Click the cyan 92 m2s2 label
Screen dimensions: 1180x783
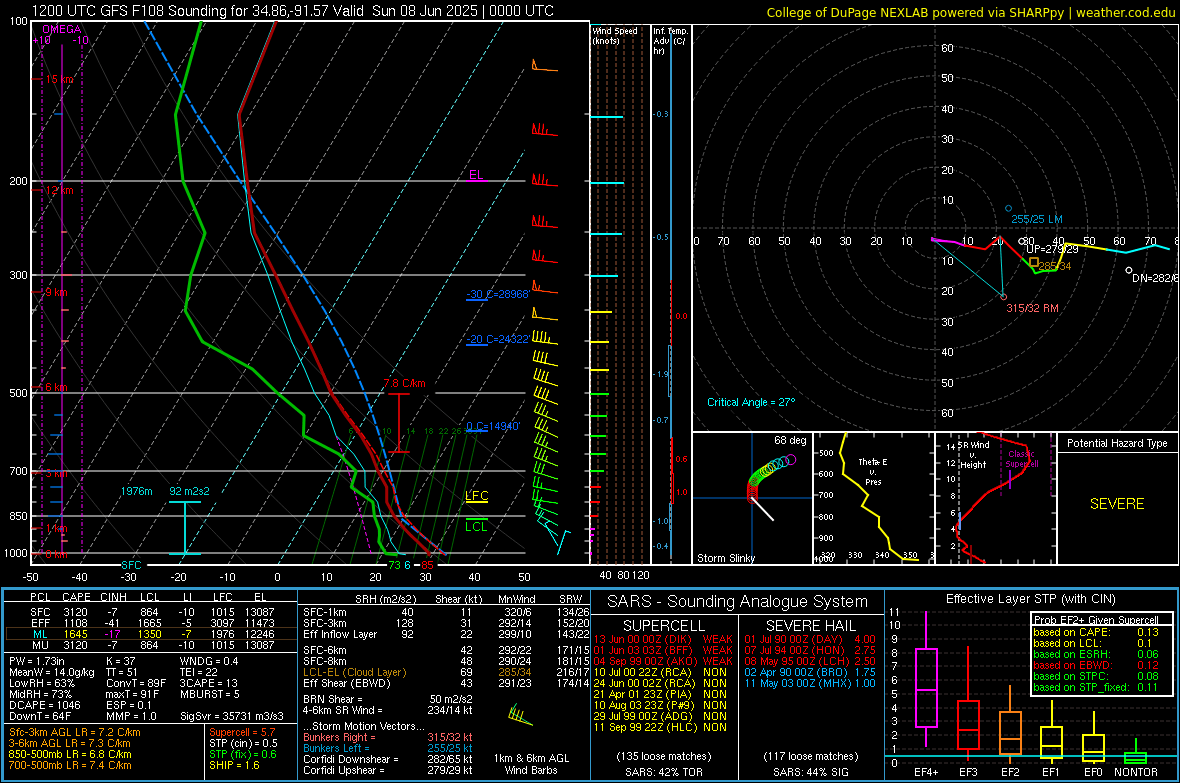coord(189,491)
